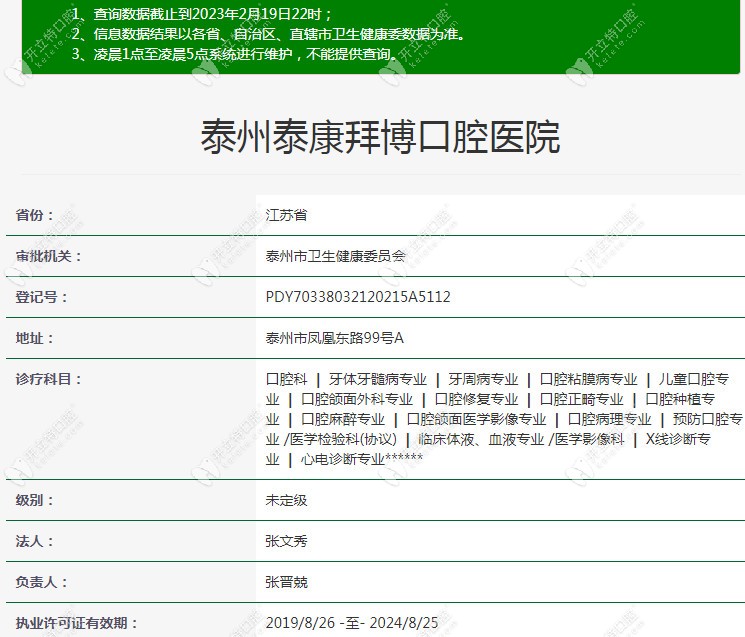Click the 诊疗科目 label
Viewport: 745px width, 637px height.
[48, 379]
